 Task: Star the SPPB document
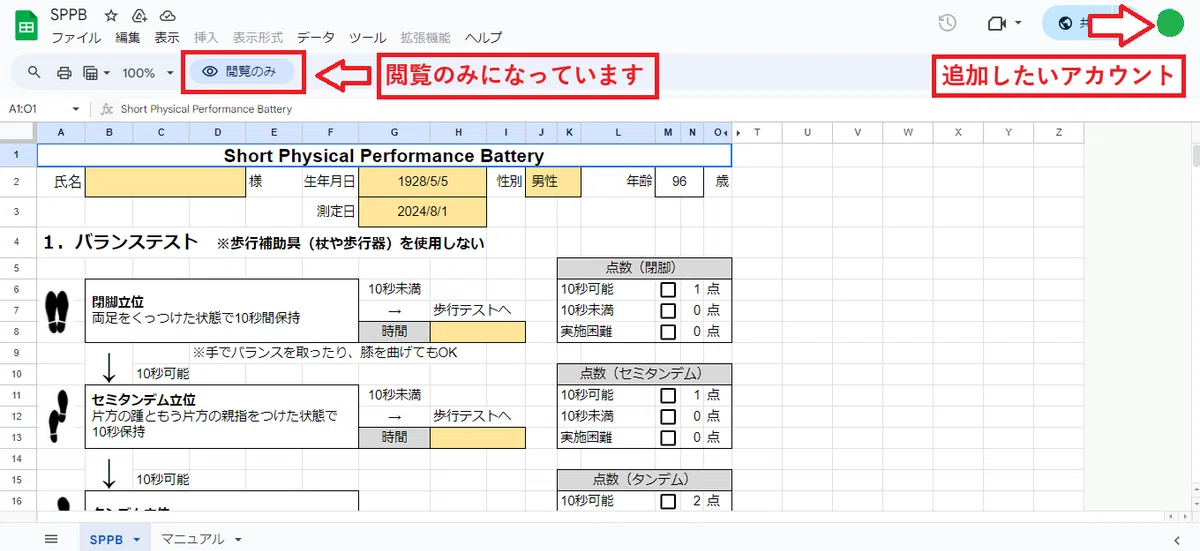point(111,17)
